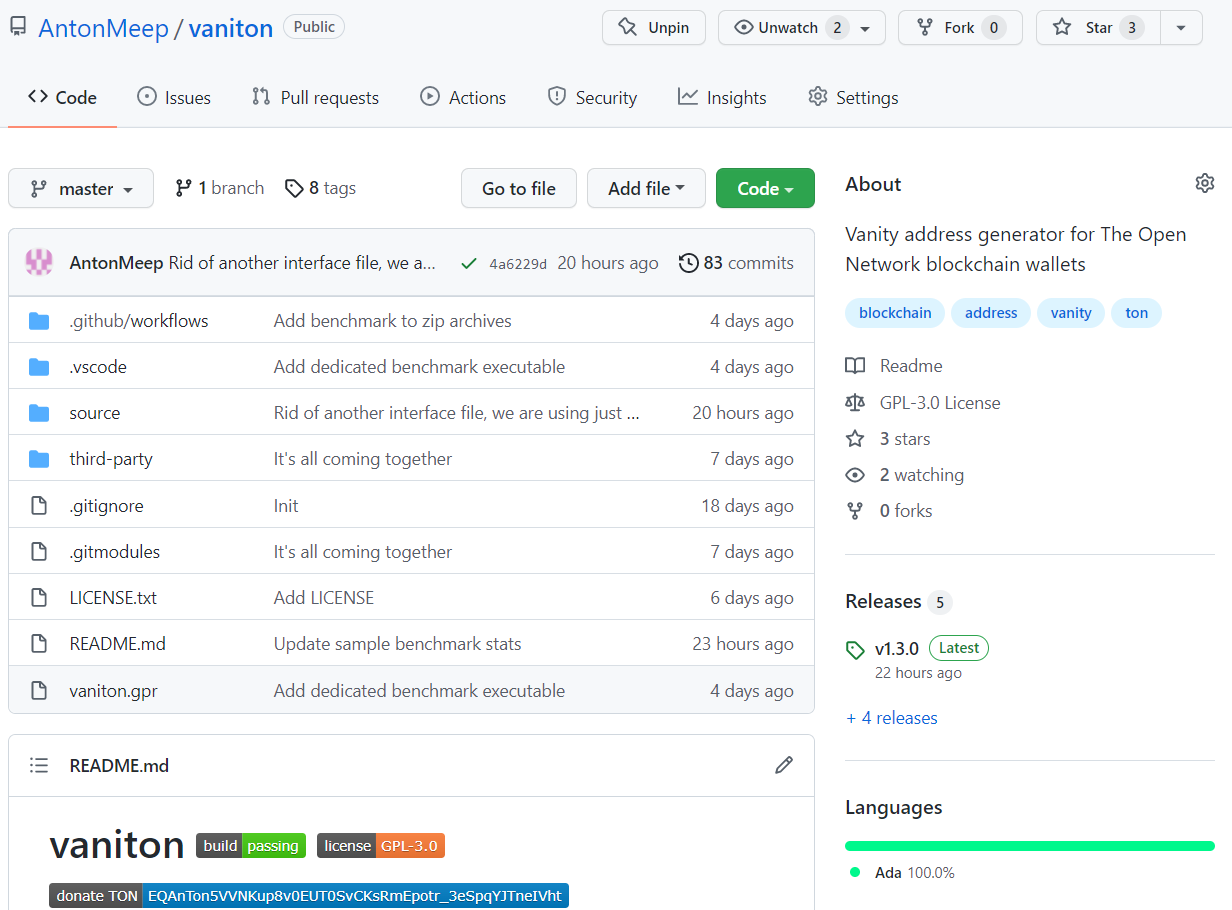Fork the repository

960,28
